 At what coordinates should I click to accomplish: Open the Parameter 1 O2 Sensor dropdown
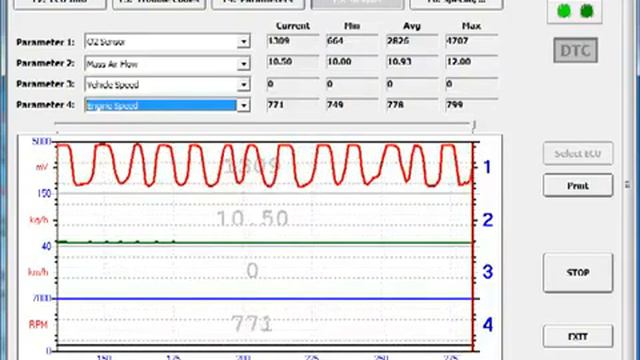coord(243,42)
